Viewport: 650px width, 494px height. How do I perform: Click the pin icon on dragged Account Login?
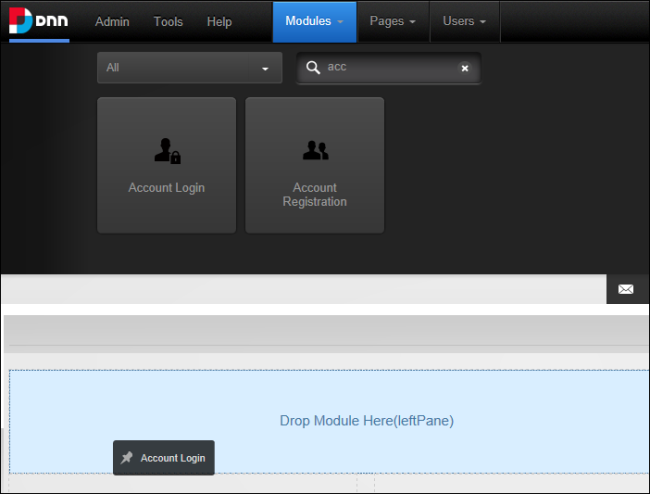click(x=126, y=458)
